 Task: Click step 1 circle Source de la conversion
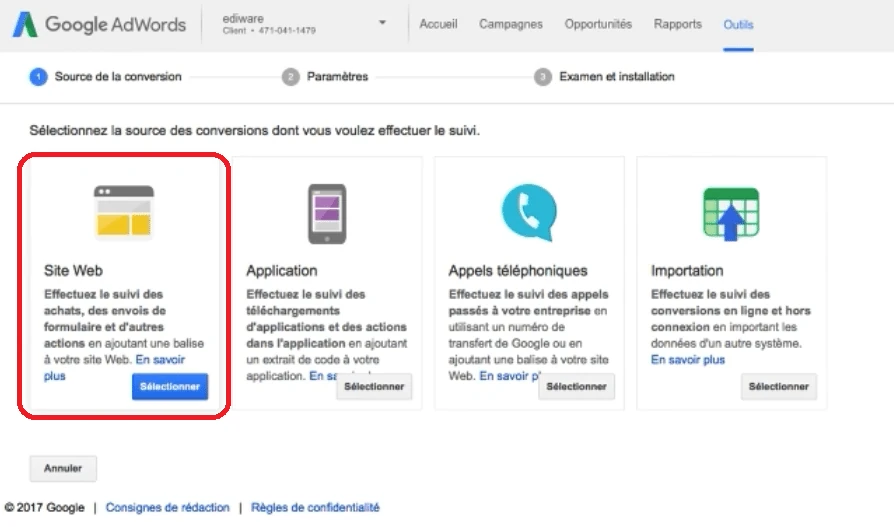38,76
